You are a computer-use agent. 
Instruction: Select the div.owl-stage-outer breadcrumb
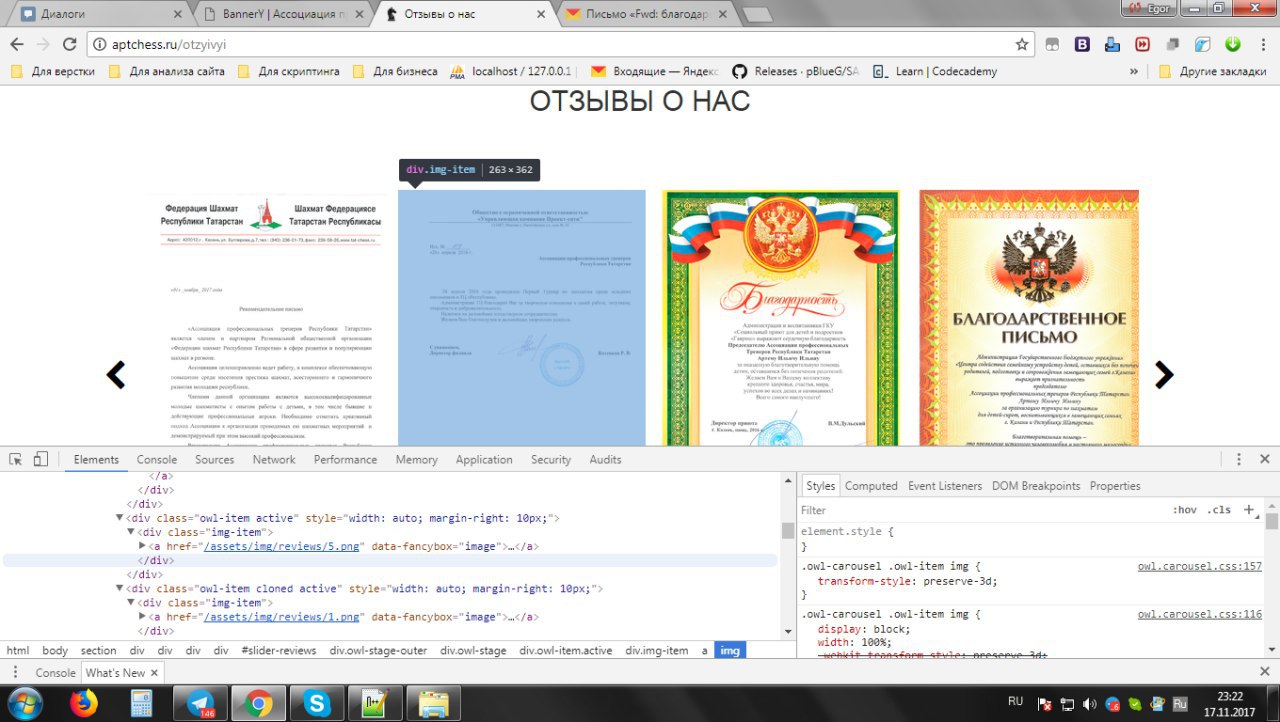click(378, 651)
